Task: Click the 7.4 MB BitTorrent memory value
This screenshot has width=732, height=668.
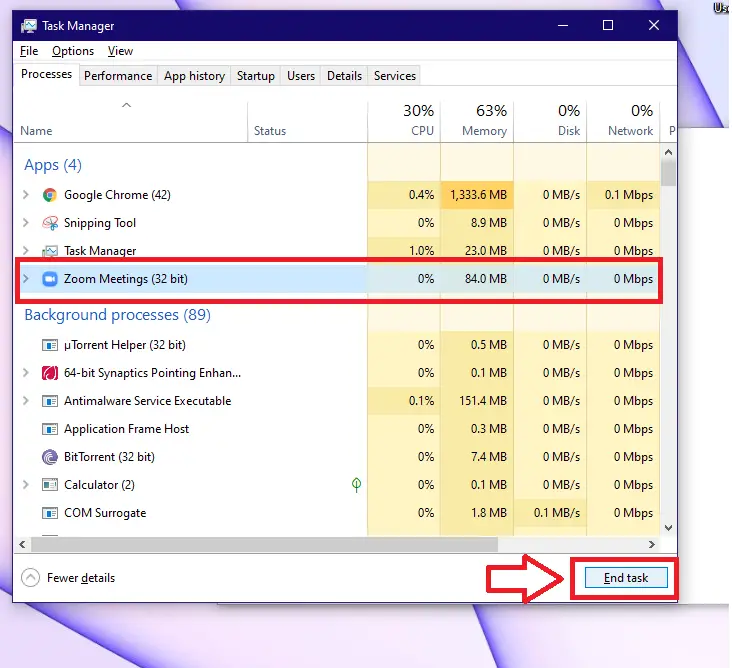Action: (489, 457)
